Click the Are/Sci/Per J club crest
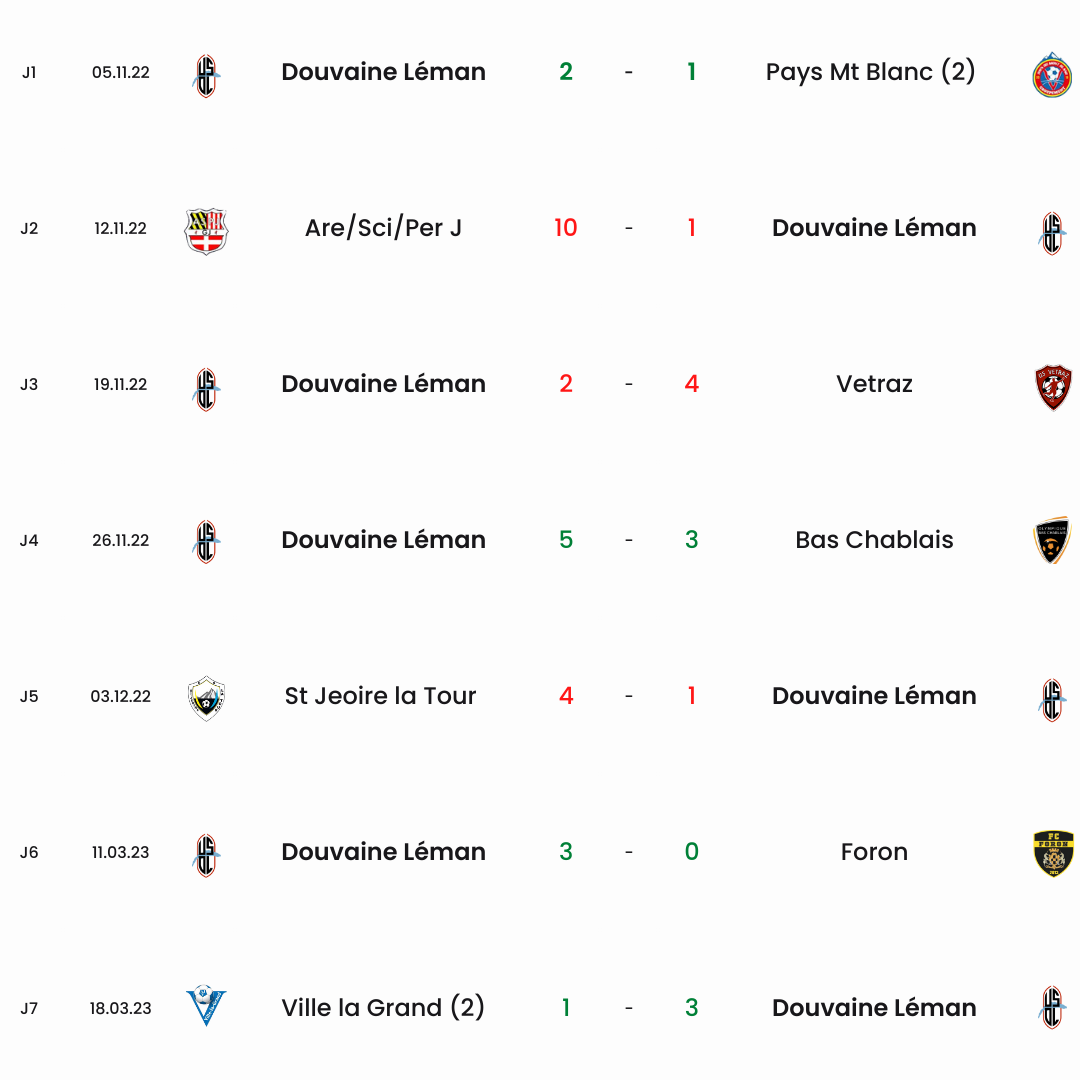This screenshot has height=1080, width=1080. pyautogui.click(x=206, y=231)
